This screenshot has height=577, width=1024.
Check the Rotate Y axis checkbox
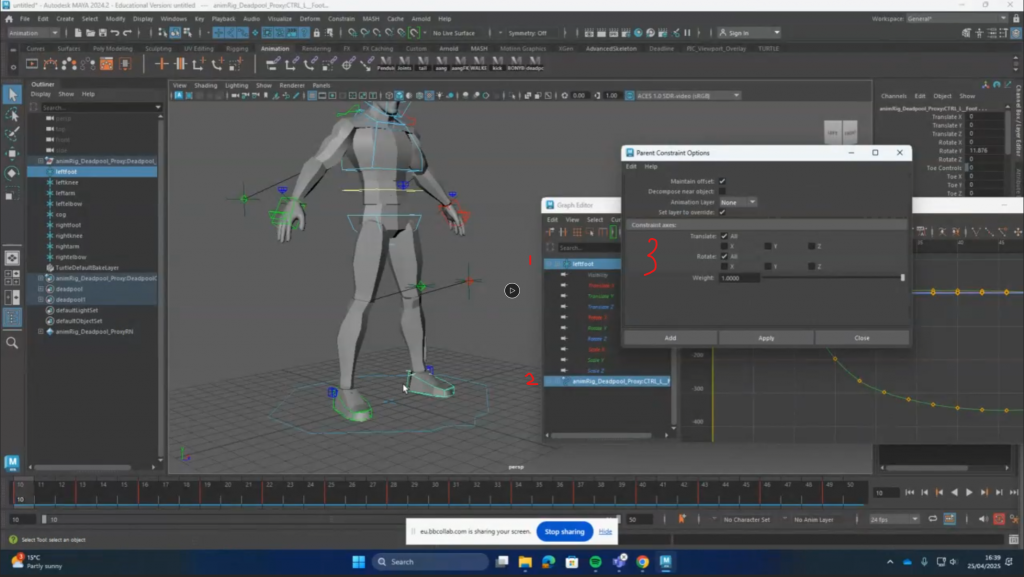click(x=768, y=266)
